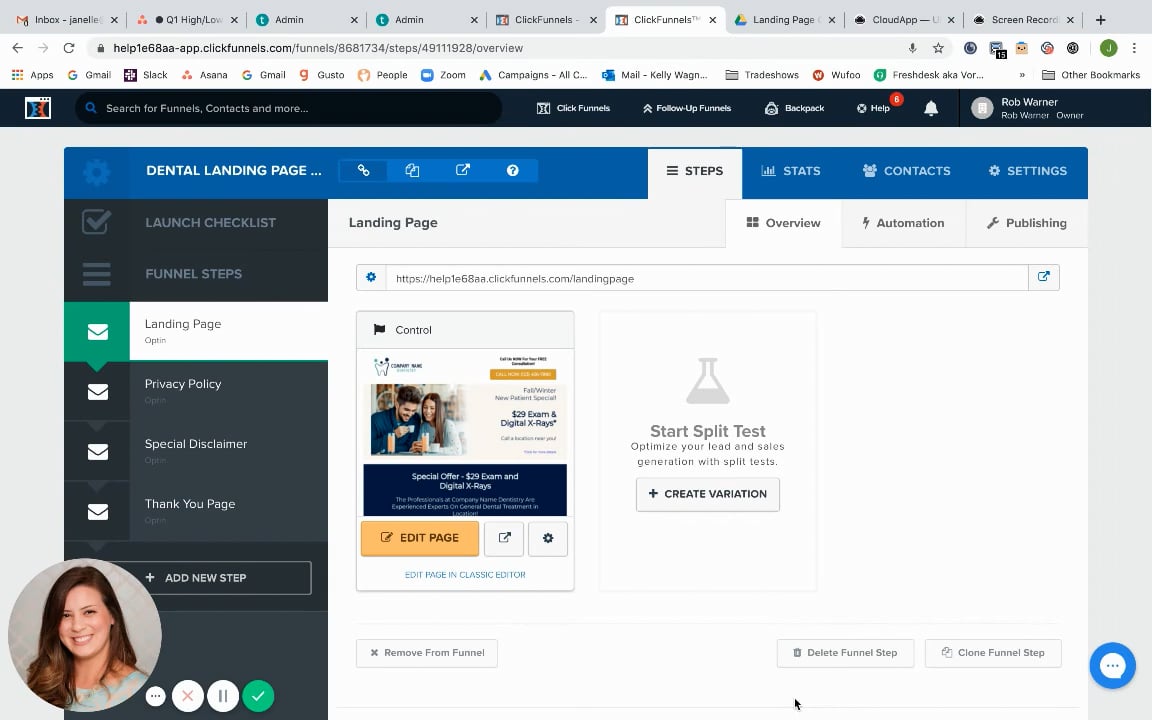Switch to the CONTACTS tab

tap(906, 171)
